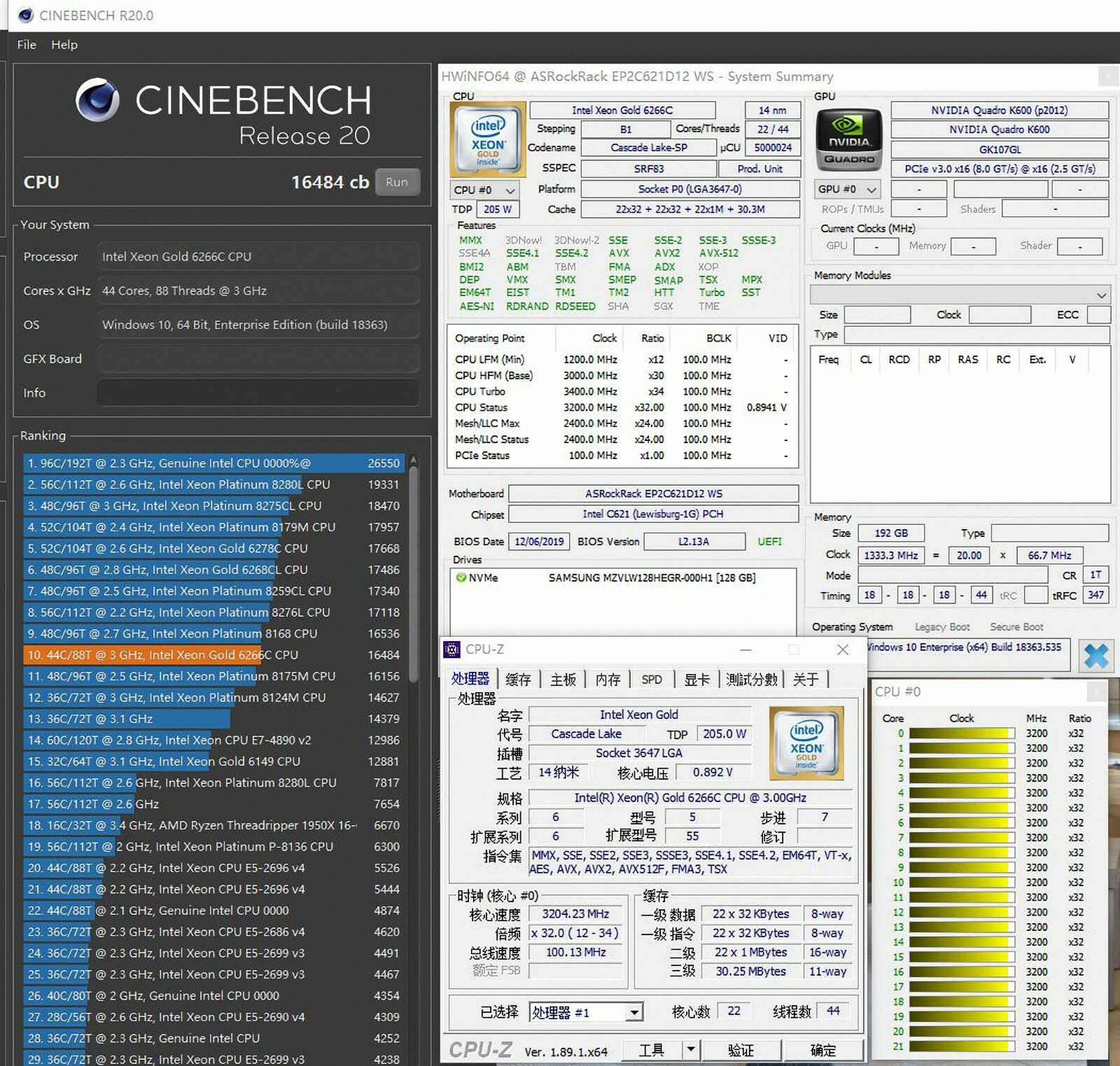
Task: Click the empty Info field in Cinebench
Action: click(x=258, y=393)
